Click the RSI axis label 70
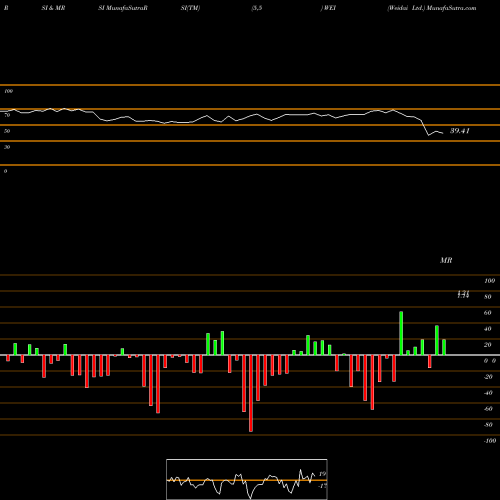The height and width of the screenshot is (500, 500). click(7, 115)
